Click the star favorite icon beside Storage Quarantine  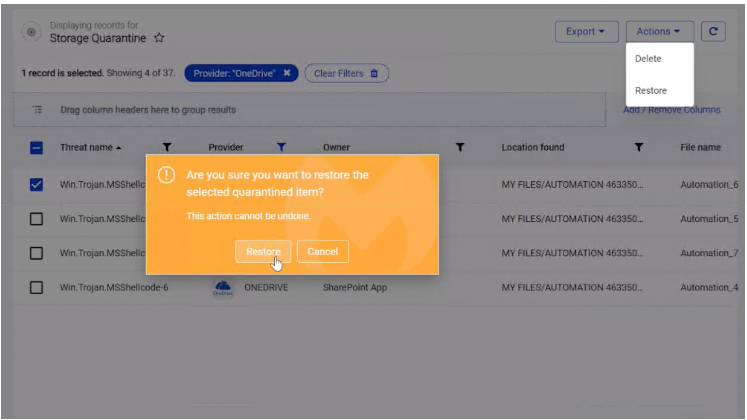(x=159, y=38)
